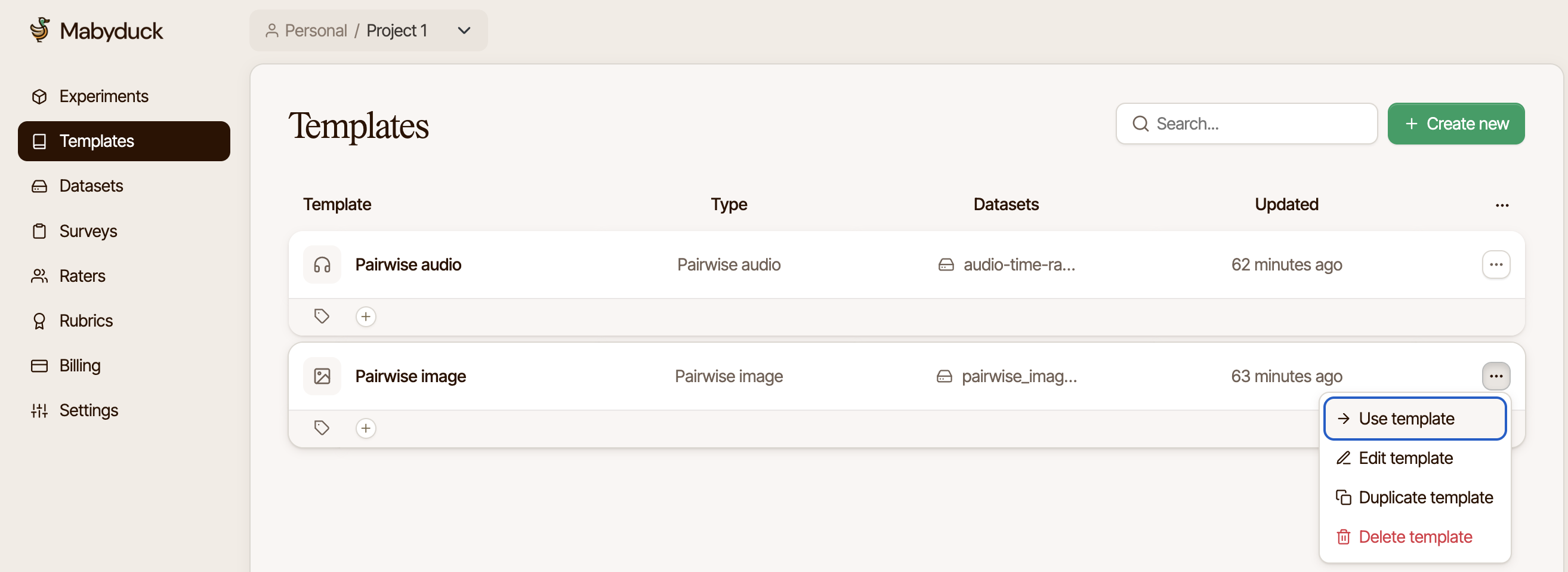Viewport: 1568px width, 572px height.
Task: Choose Use template from the menu
Action: coord(1414,419)
